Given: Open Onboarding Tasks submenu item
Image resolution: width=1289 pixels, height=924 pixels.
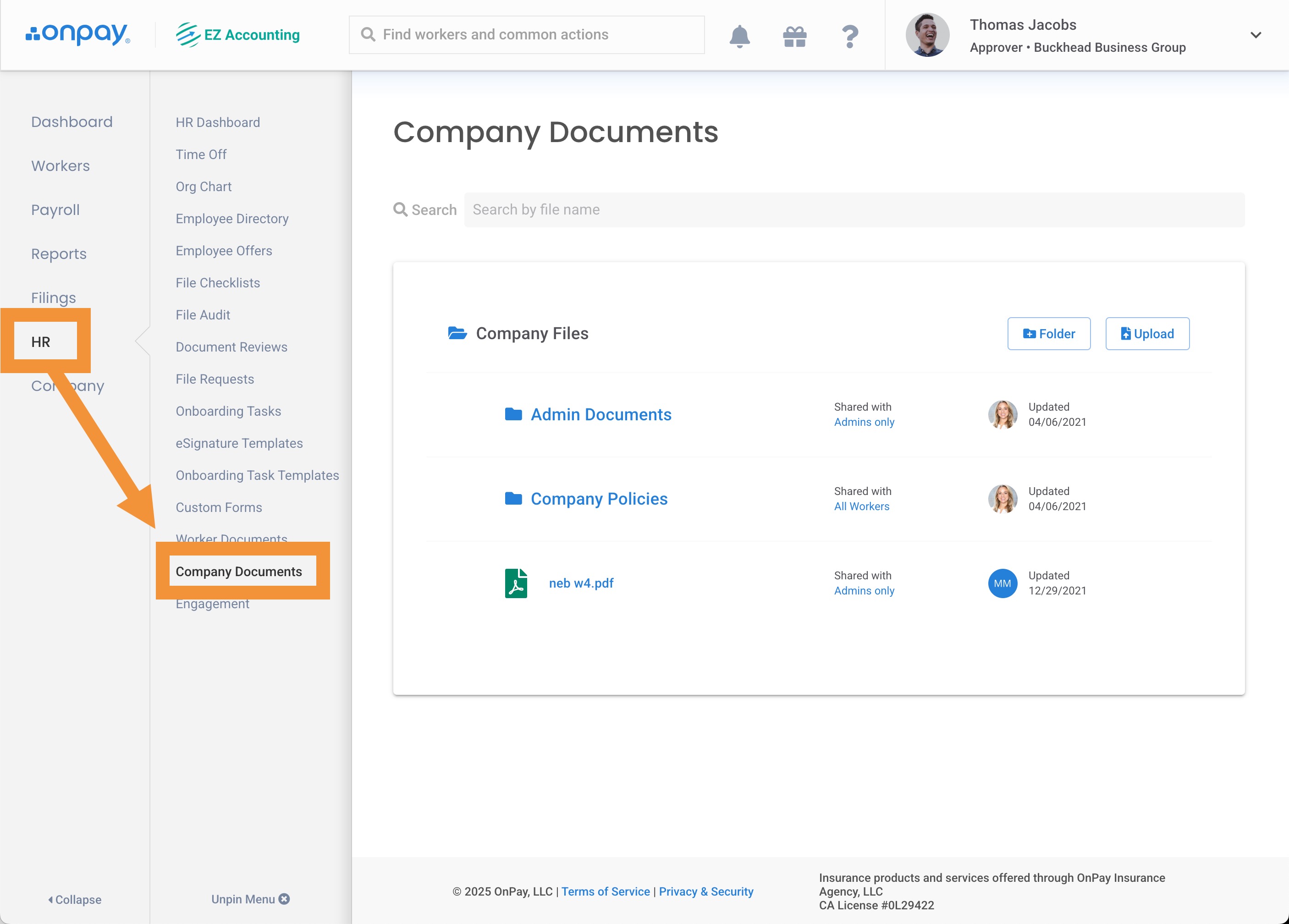Looking at the screenshot, I should (x=228, y=411).
